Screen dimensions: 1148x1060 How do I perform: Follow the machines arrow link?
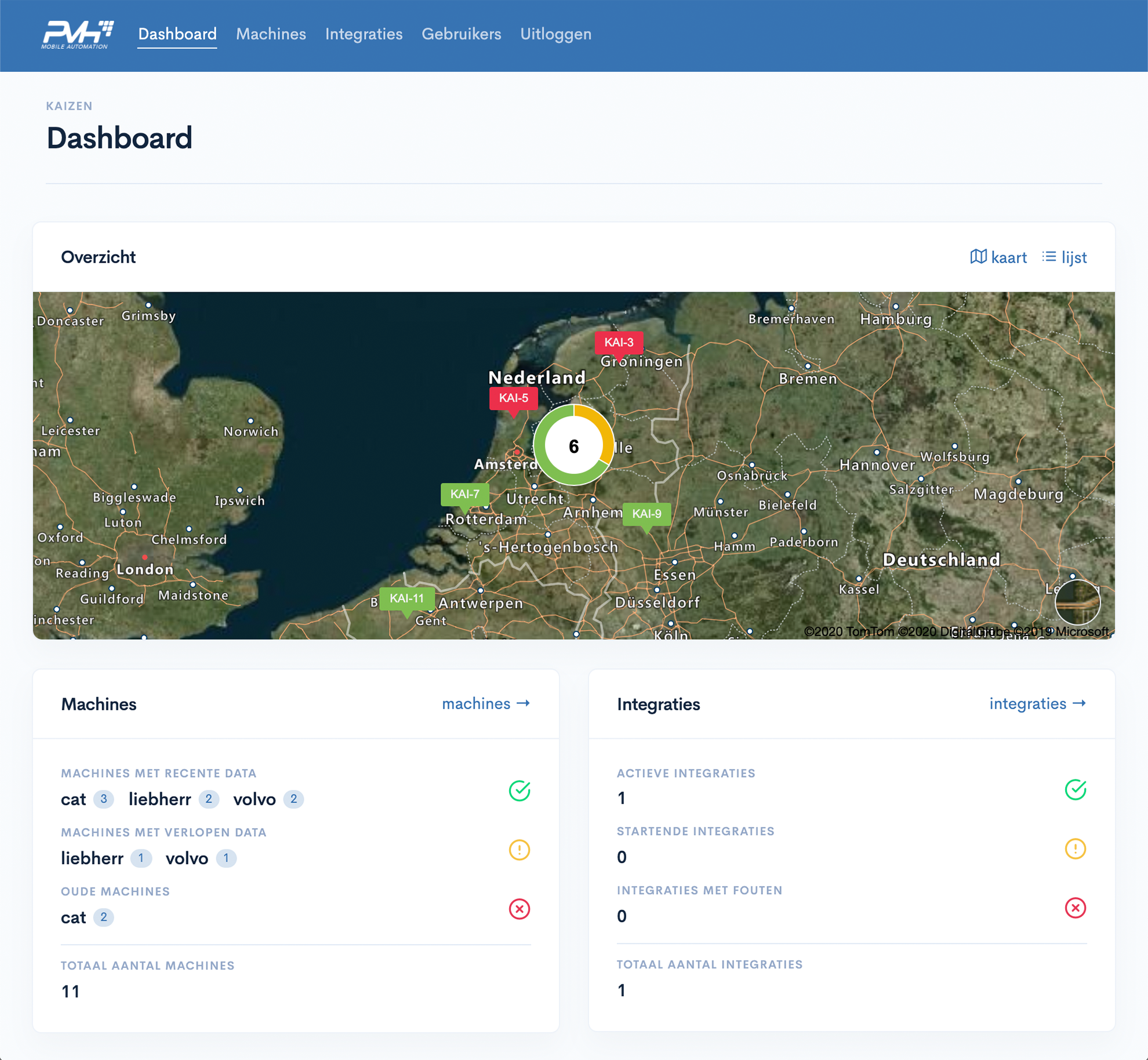[x=486, y=703]
